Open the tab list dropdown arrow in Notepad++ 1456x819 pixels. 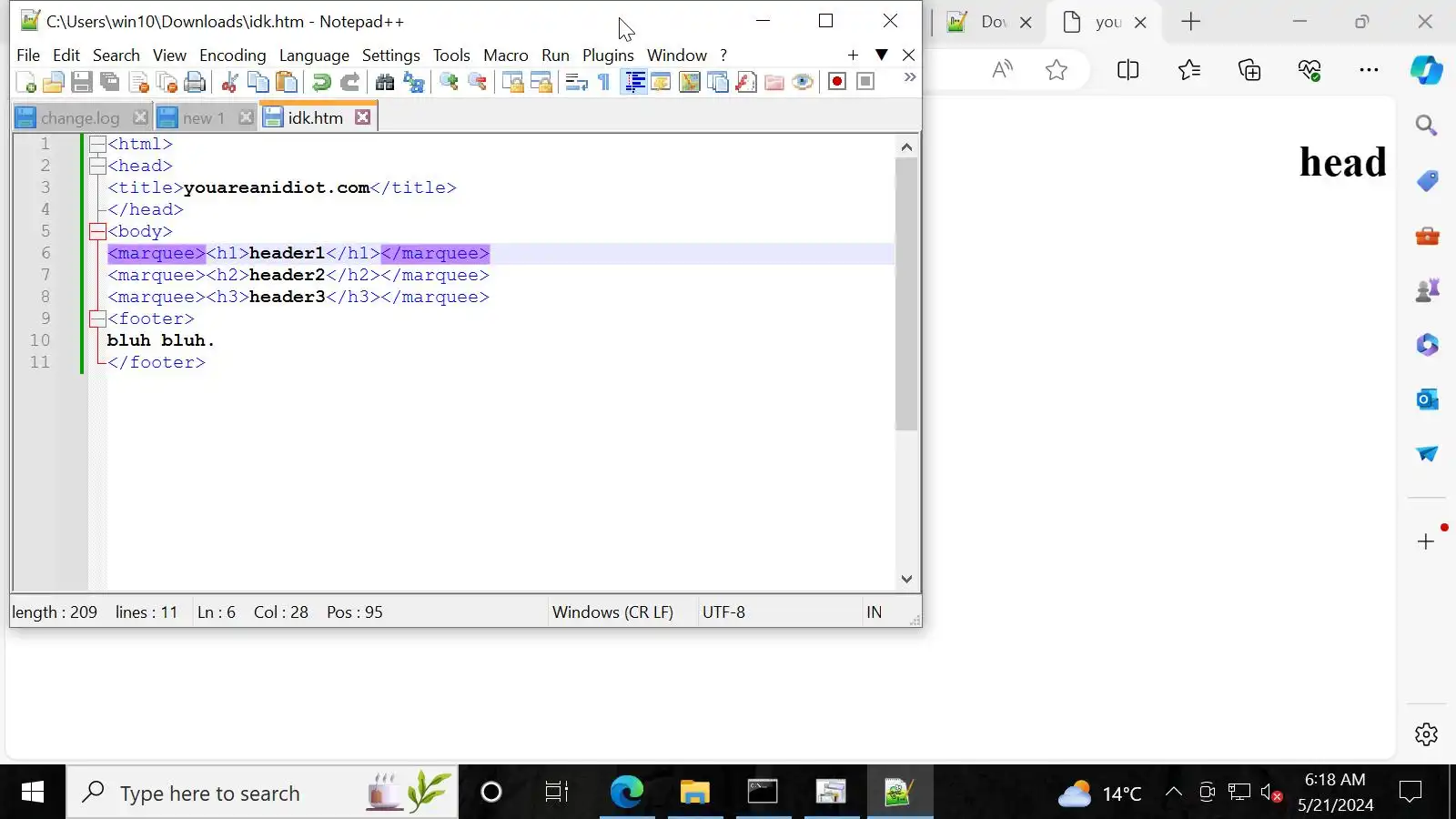[x=881, y=56]
